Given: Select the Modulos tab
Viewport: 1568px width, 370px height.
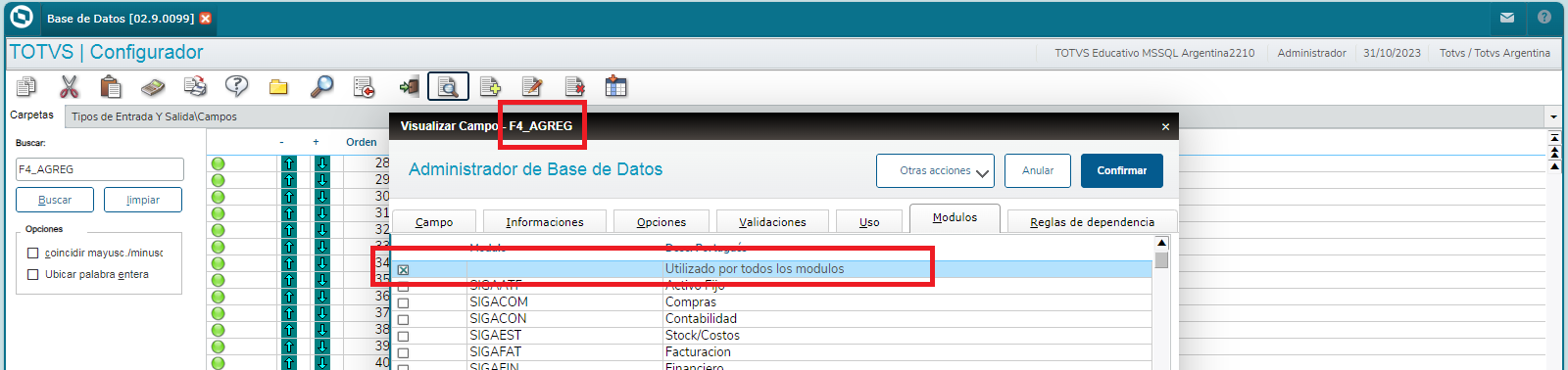Looking at the screenshot, I should (x=955, y=218).
